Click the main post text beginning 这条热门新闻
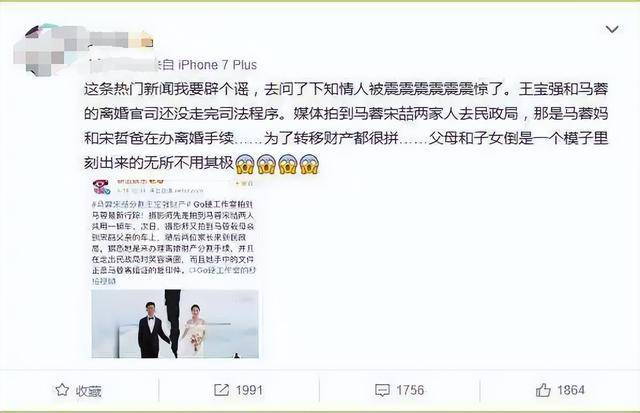This screenshot has width=640, height=413. (x=346, y=126)
